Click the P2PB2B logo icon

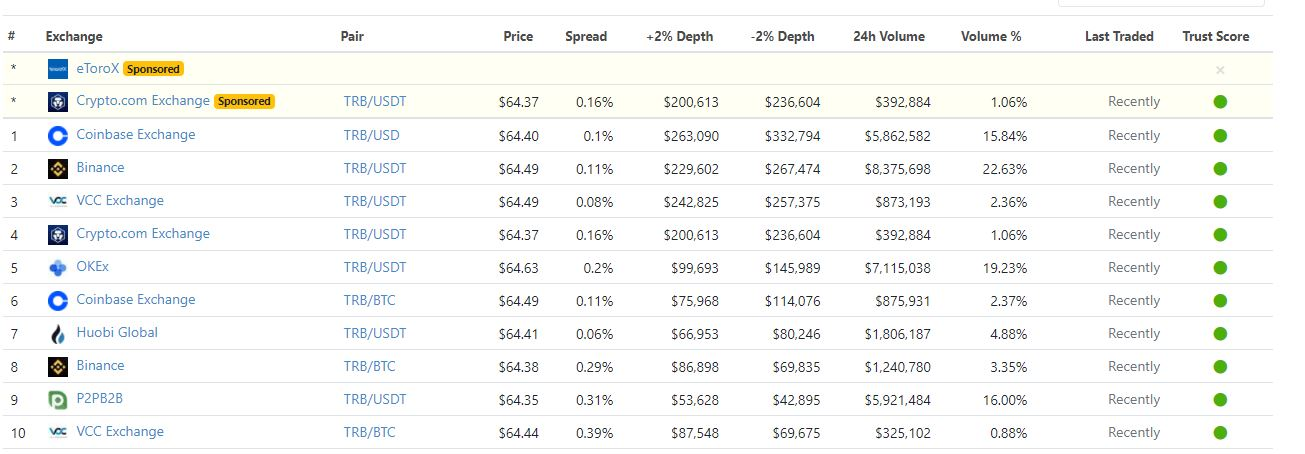58,399
